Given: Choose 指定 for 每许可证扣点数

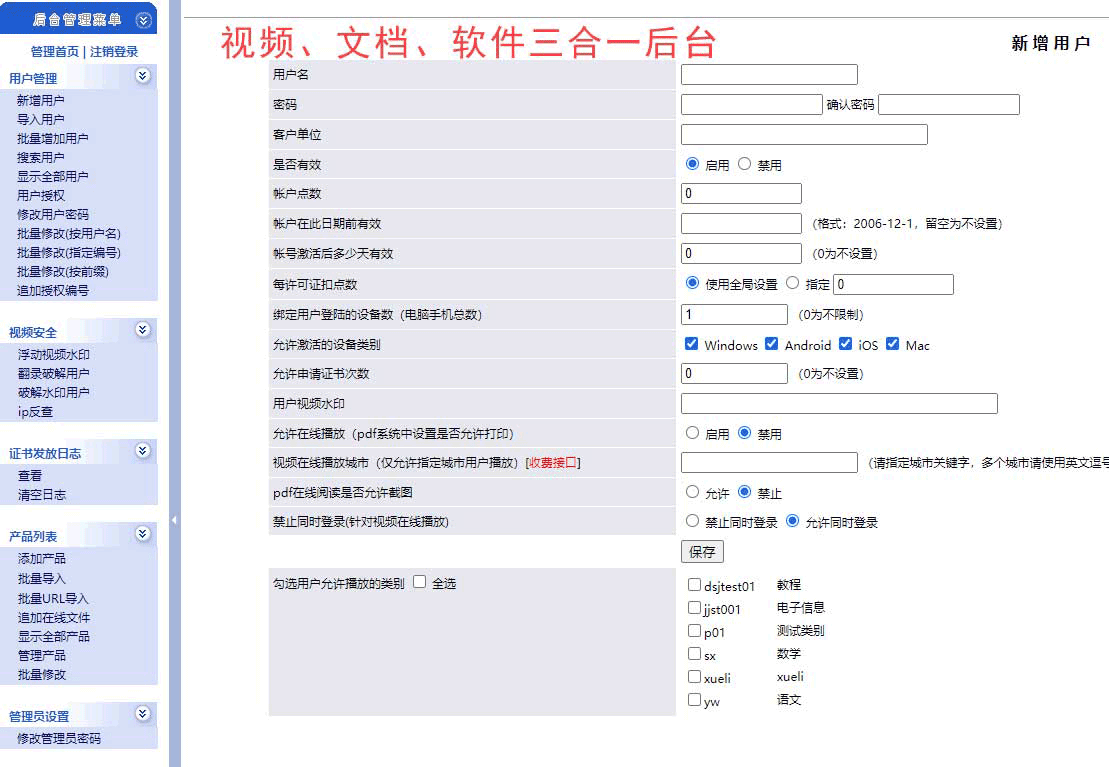Looking at the screenshot, I should tap(793, 283).
